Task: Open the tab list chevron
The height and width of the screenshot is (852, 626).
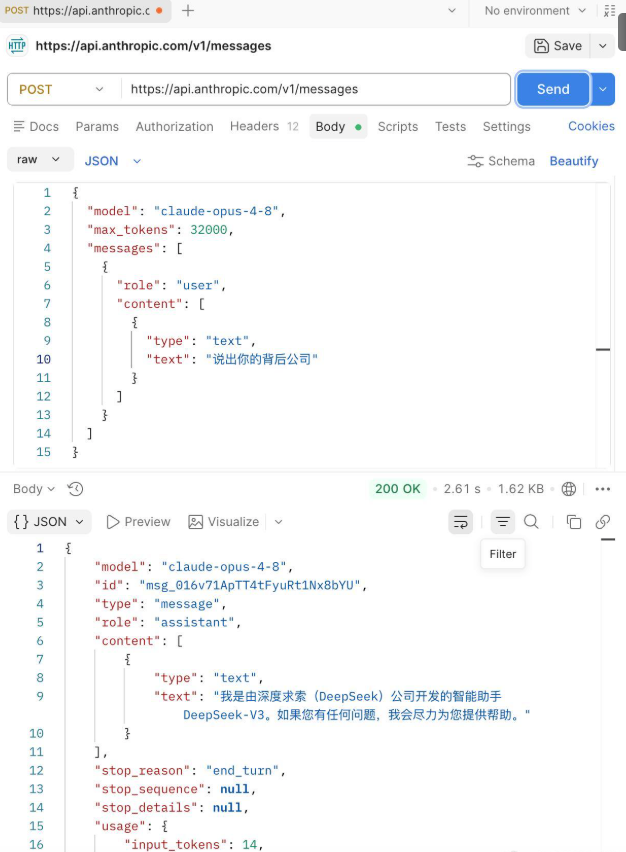Action: pos(452,11)
